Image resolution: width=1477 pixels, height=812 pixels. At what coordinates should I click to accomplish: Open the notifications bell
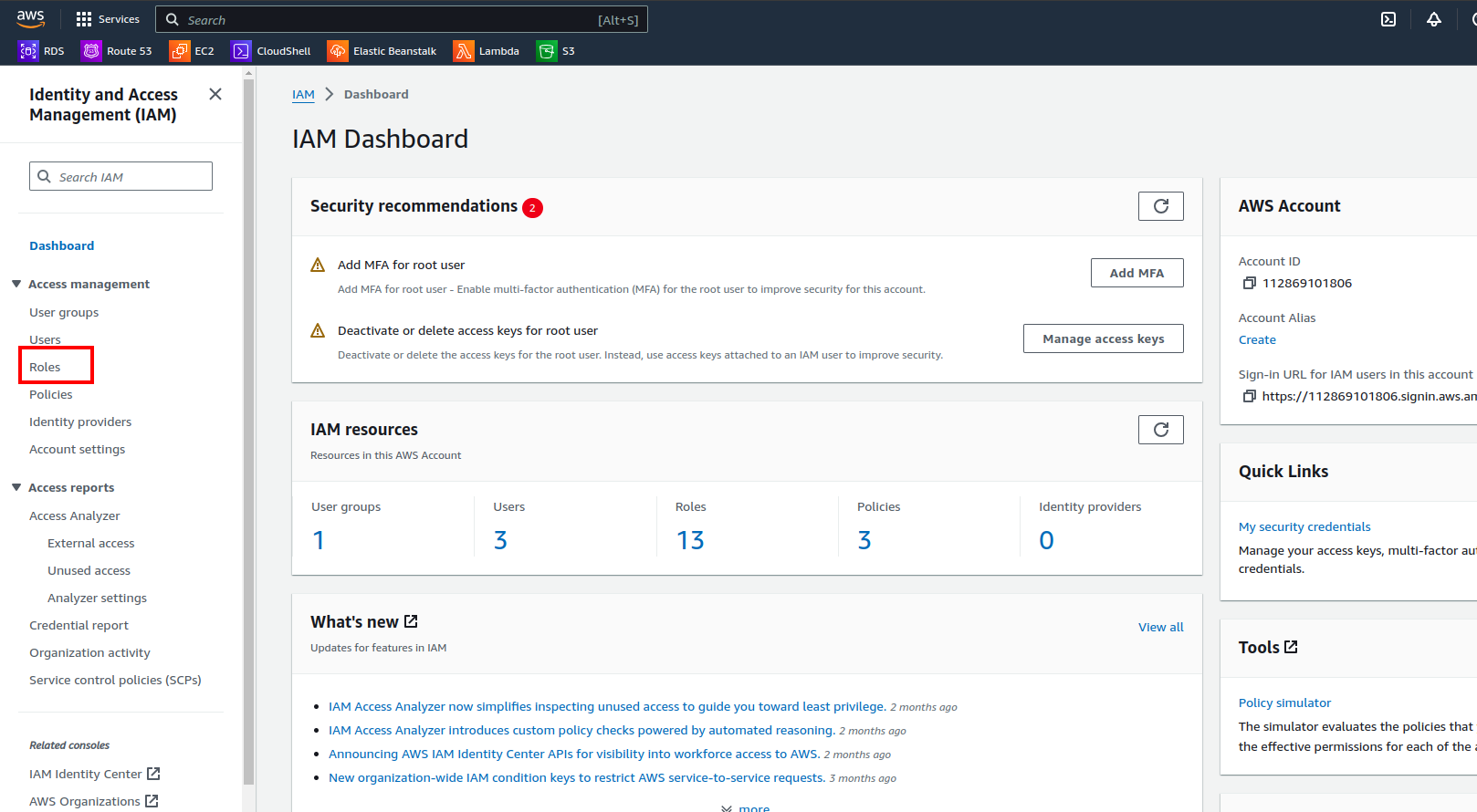pos(1434,19)
